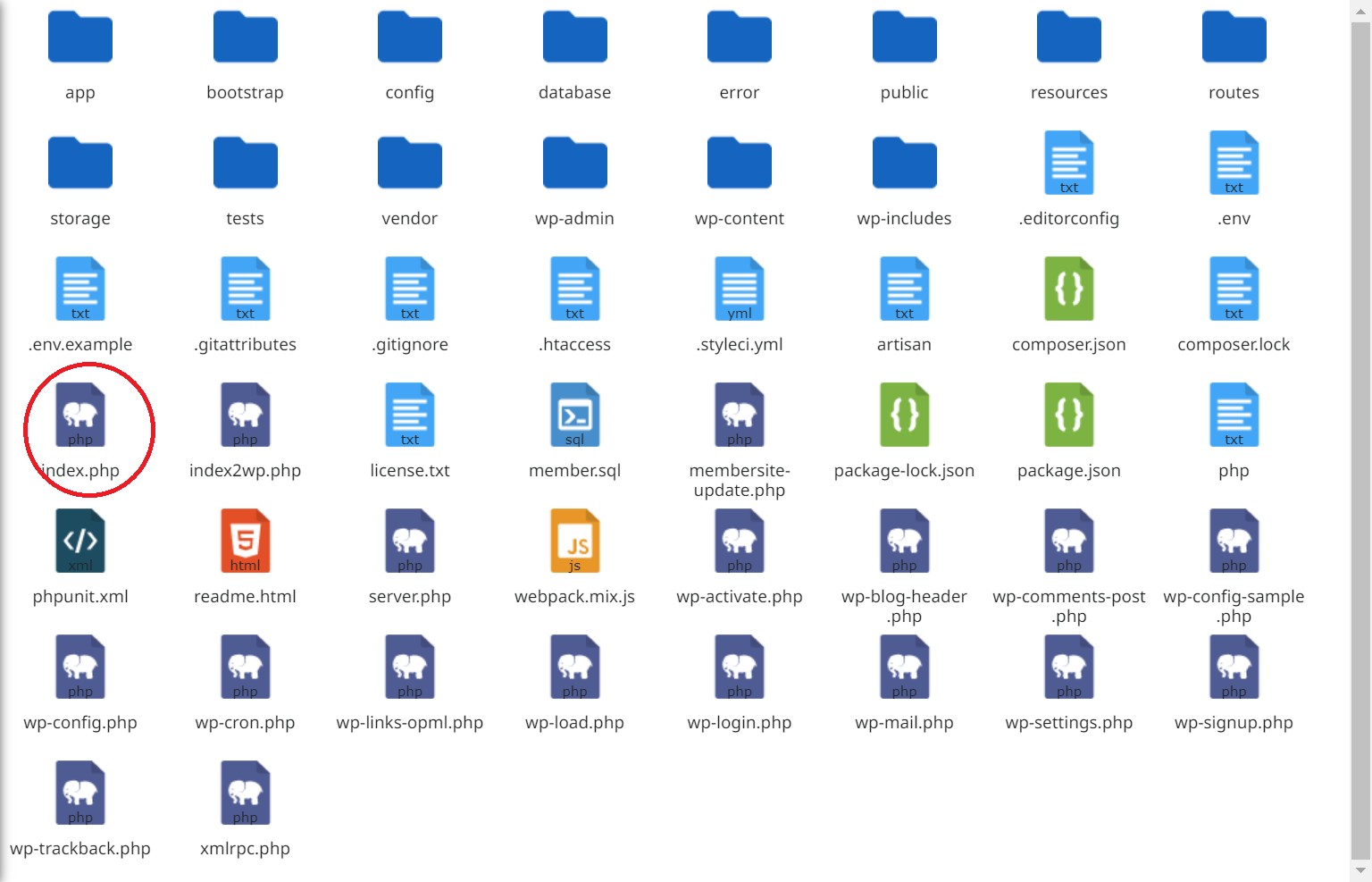Image resolution: width=1372 pixels, height=882 pixels.
Task: Open the vendor folder
Action: 410,164
